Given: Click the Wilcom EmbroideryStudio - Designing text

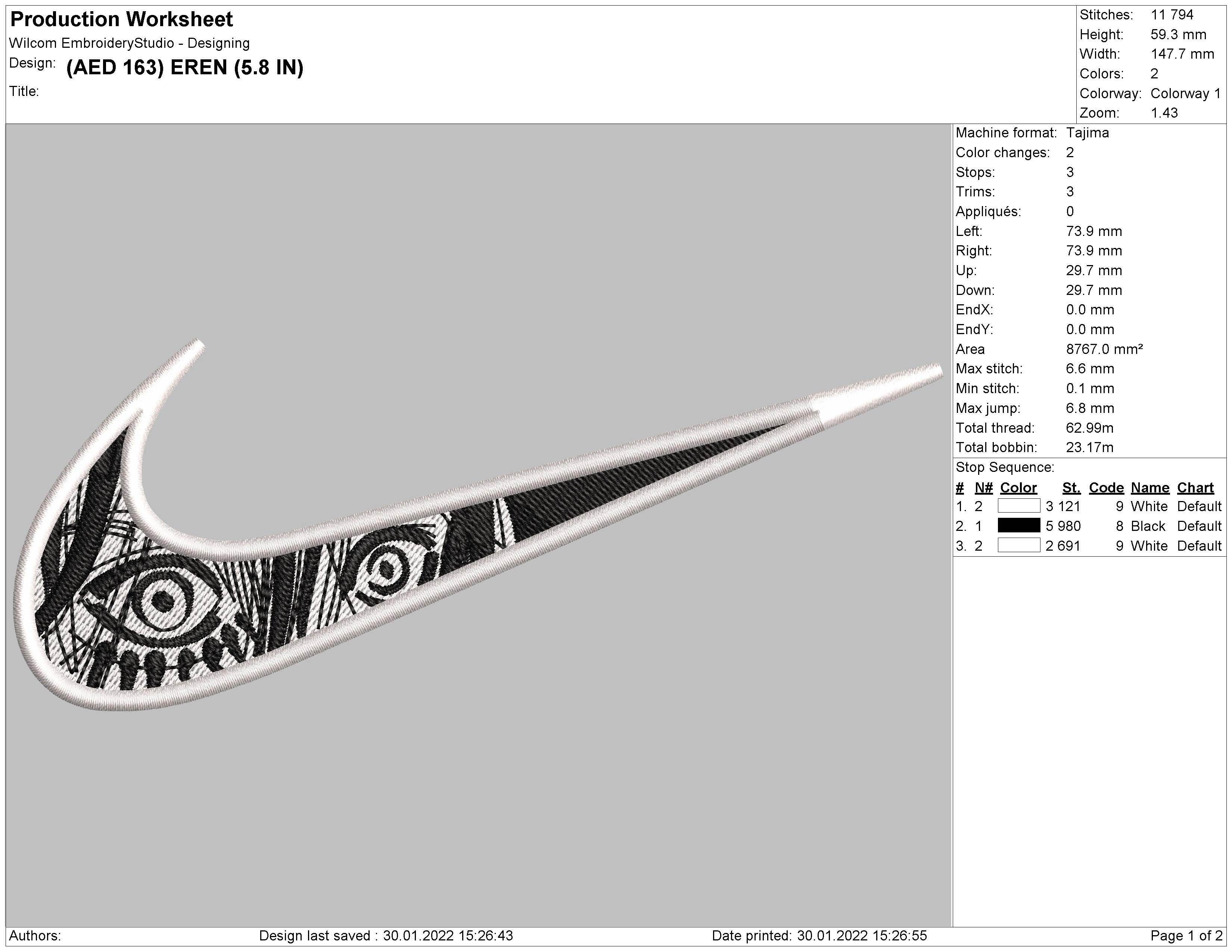Looking at the screenshot, I should point(129,43).
